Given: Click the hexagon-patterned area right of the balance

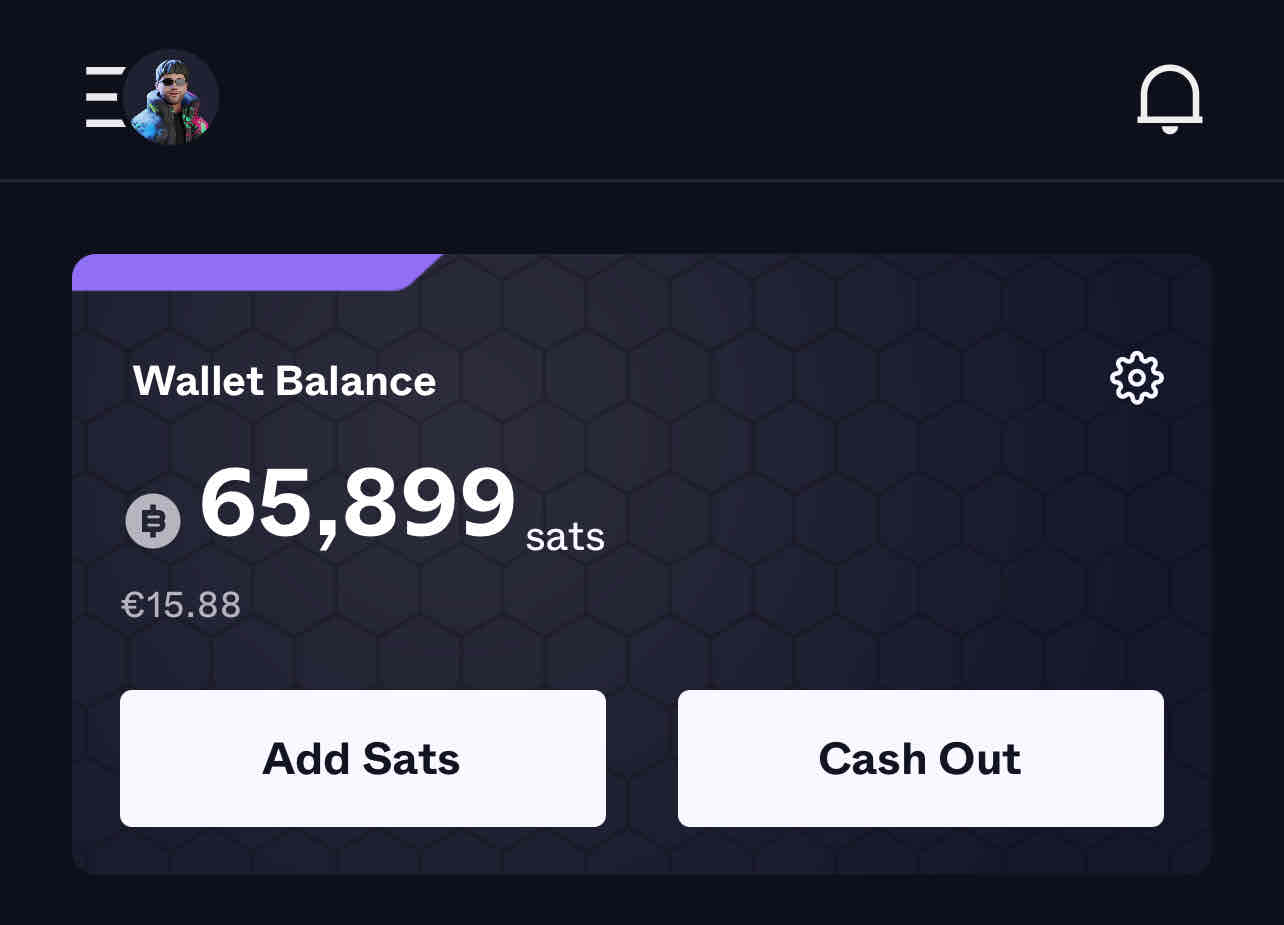Looking at the screenshot, I should [x=880, y=510].
